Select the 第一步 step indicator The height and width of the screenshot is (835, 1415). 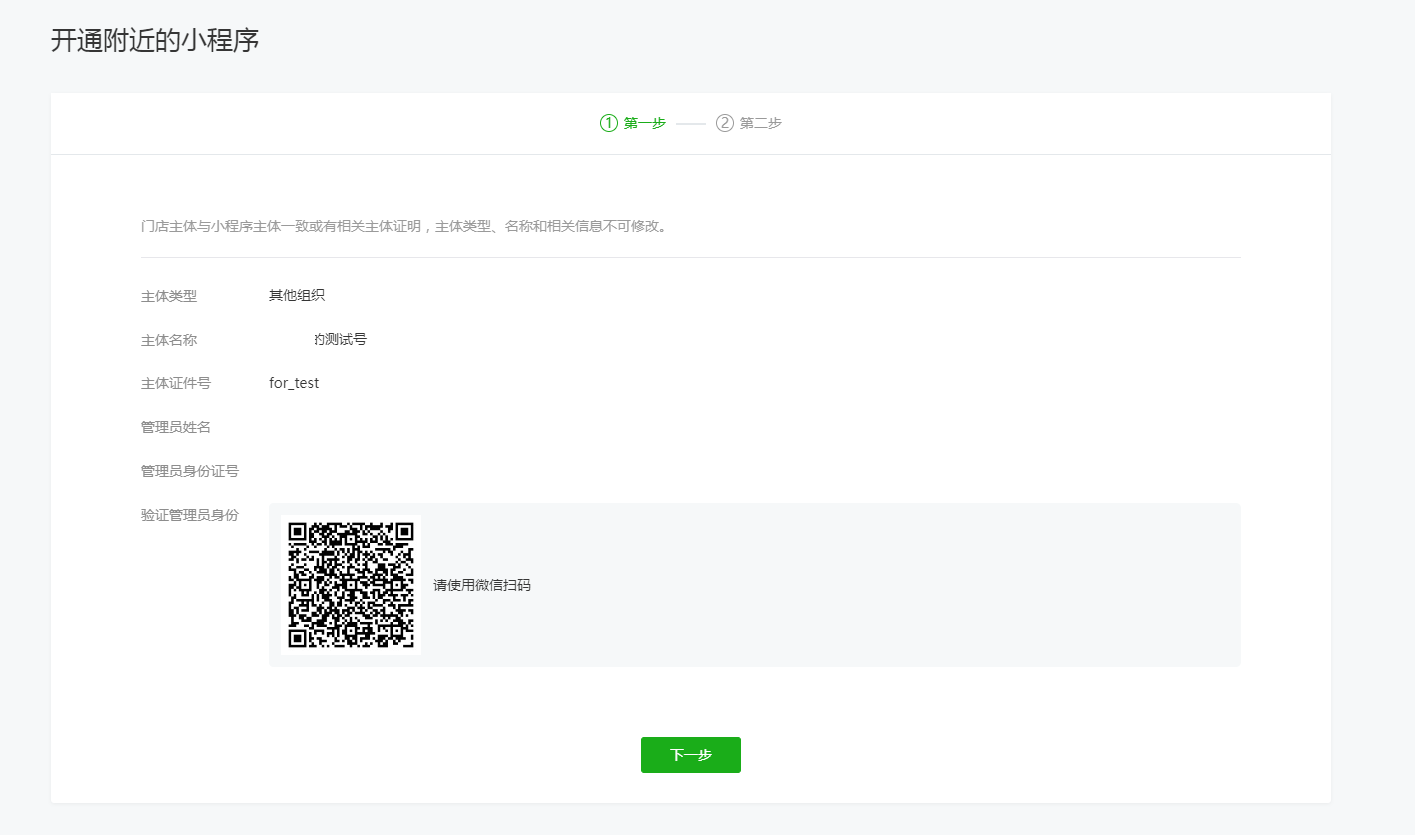click(x=633, y=123)
